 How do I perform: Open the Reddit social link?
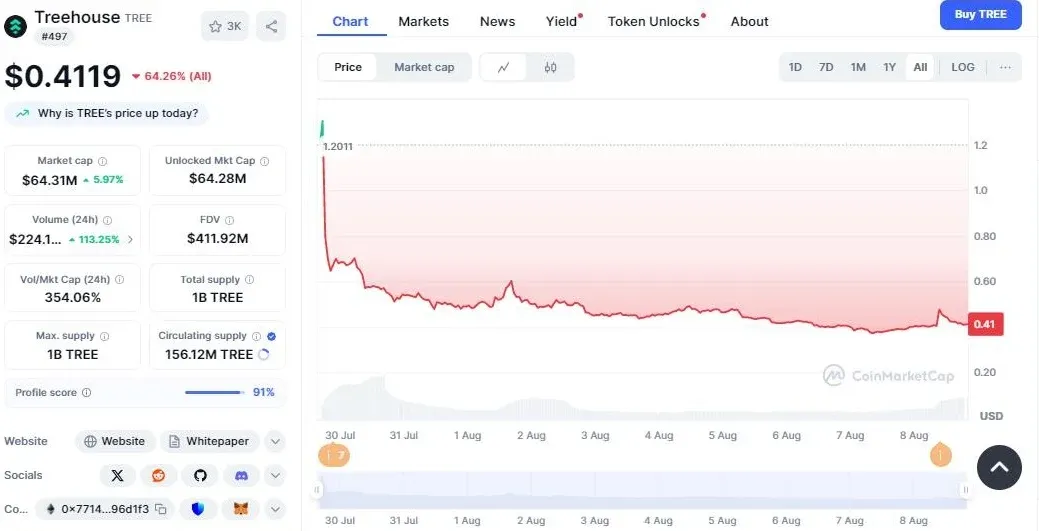tap(158, 475)
